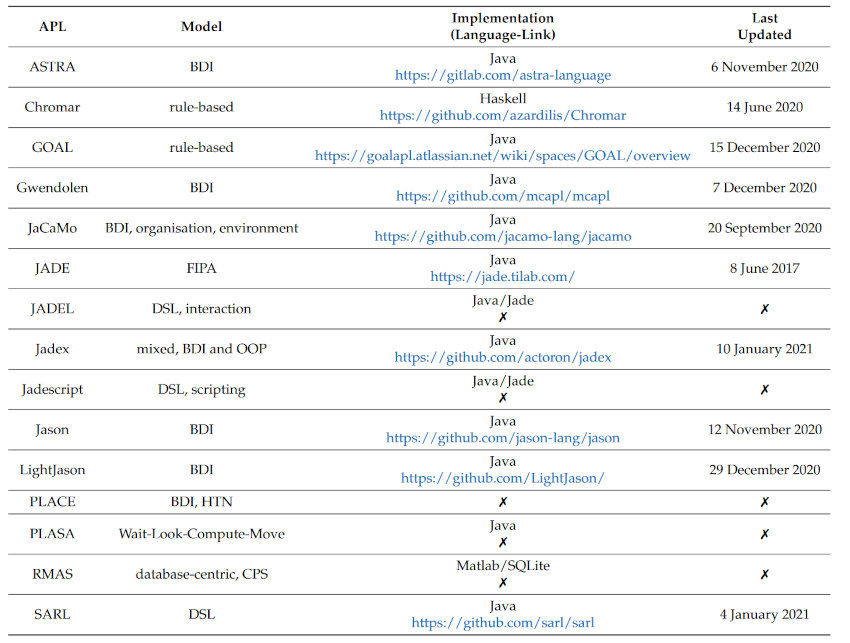Open the JaCaMo GitHub repository link
The width and height of the screenshot is (850, 643).
pos(503,237)
